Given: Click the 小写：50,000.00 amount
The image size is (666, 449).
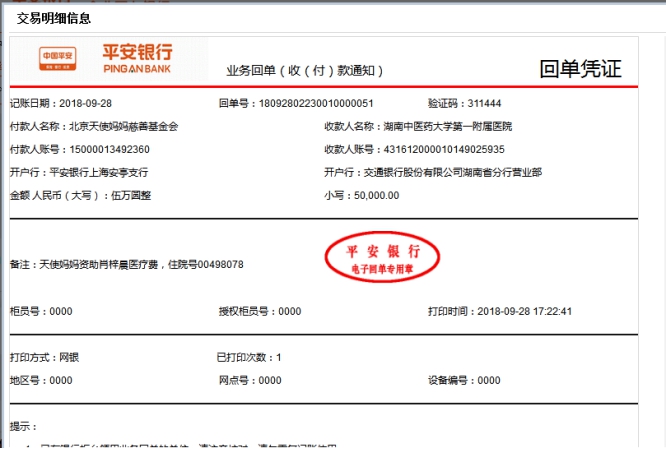Looking at the screenshot, I should click(x=362, y=195).
